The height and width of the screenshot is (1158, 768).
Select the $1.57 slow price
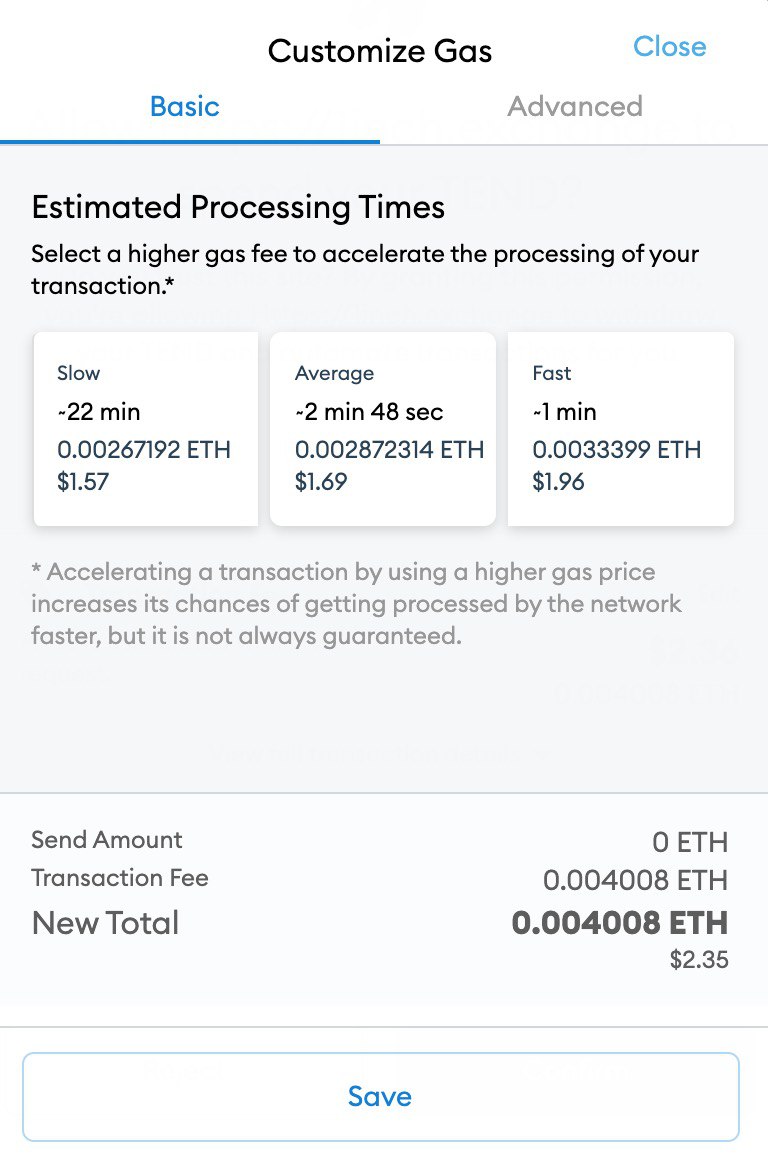tap(83, 482)
